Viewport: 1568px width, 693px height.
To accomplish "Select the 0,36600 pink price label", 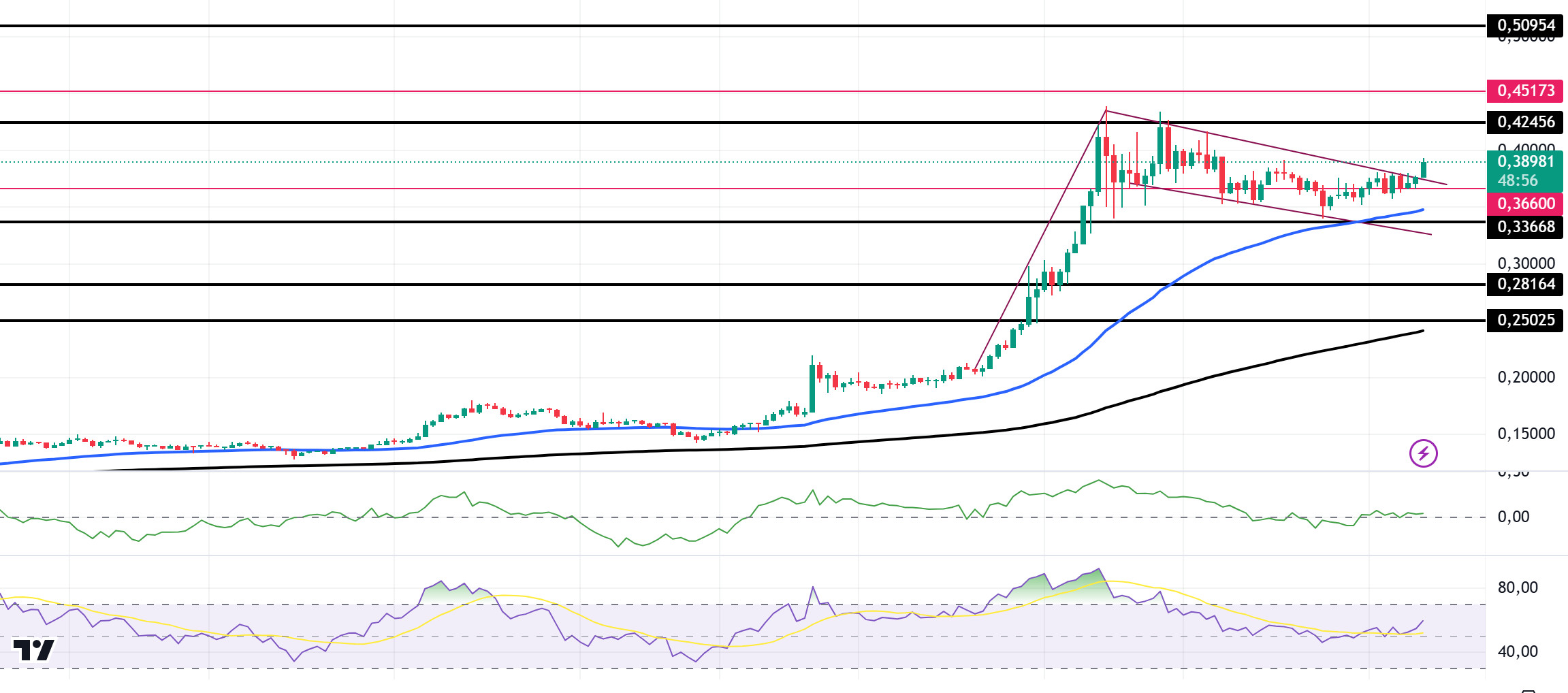I will (1525, 204).
